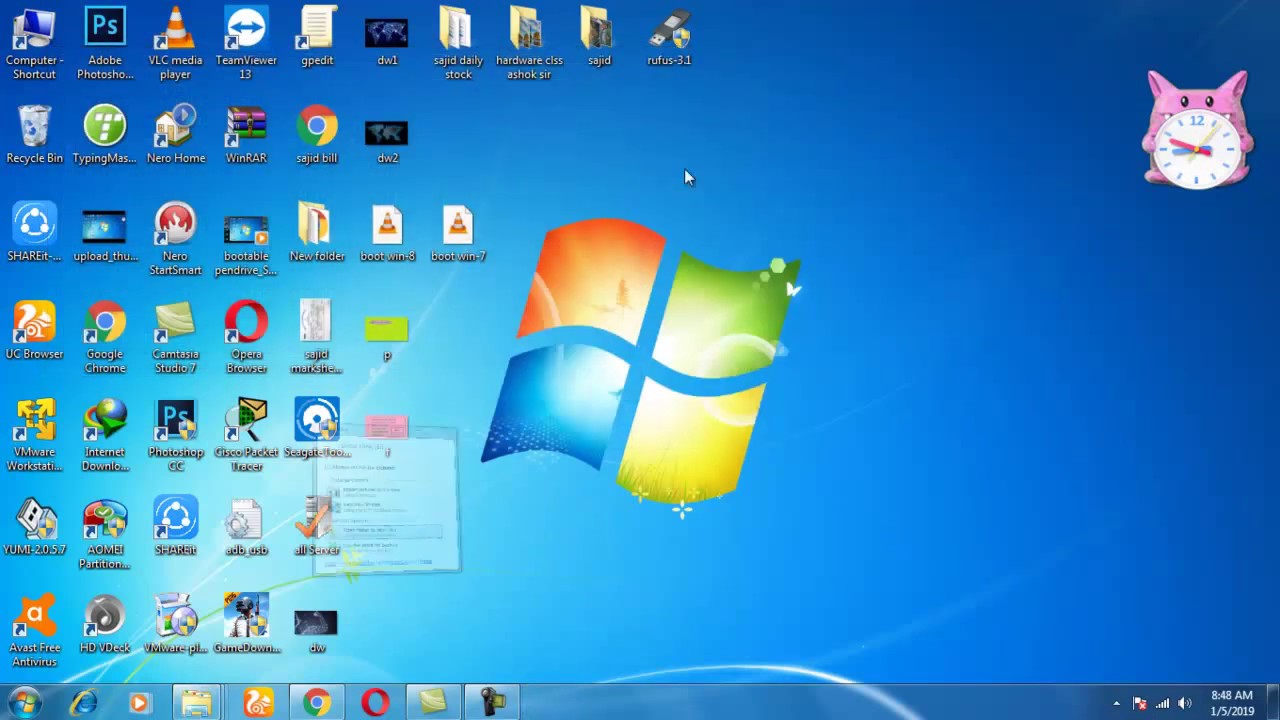Image resolution: width=1280 pixels, height=720 pixels.
Task: Open the network status tray icon
Action: pos(1162,703)
